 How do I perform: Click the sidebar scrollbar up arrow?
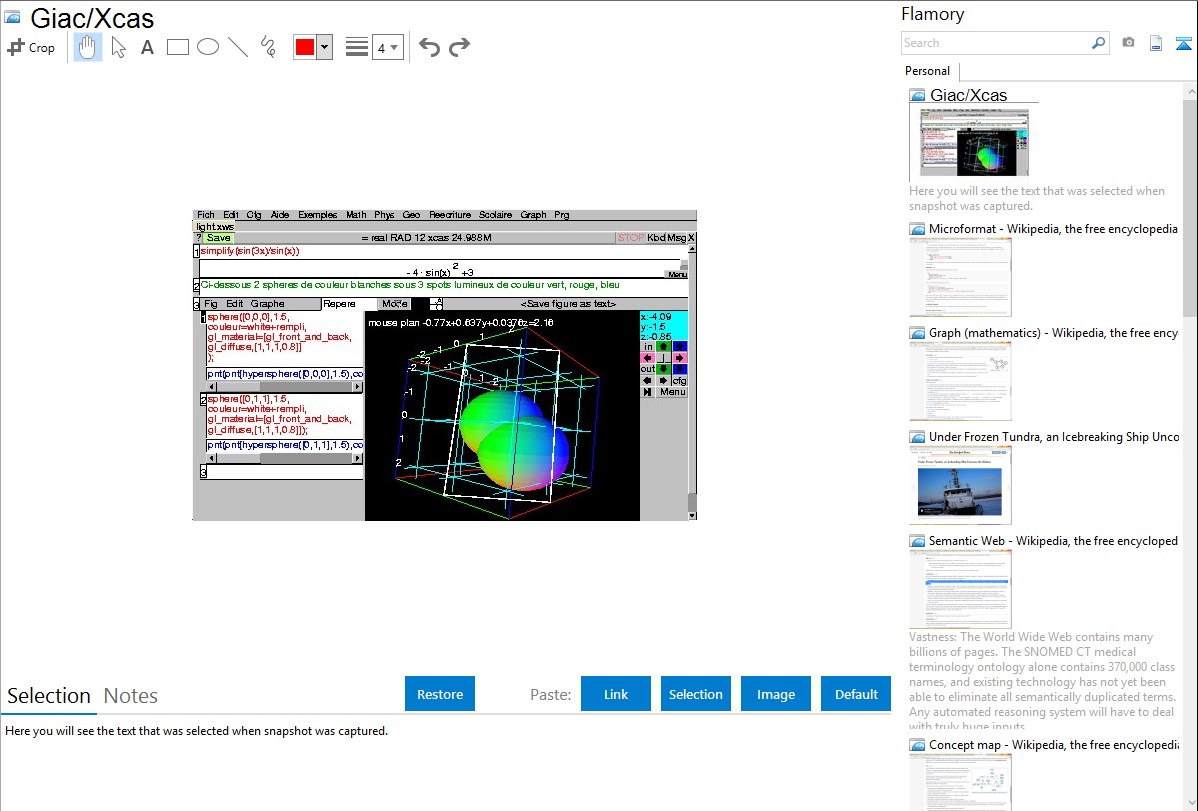click(1191, 91)
